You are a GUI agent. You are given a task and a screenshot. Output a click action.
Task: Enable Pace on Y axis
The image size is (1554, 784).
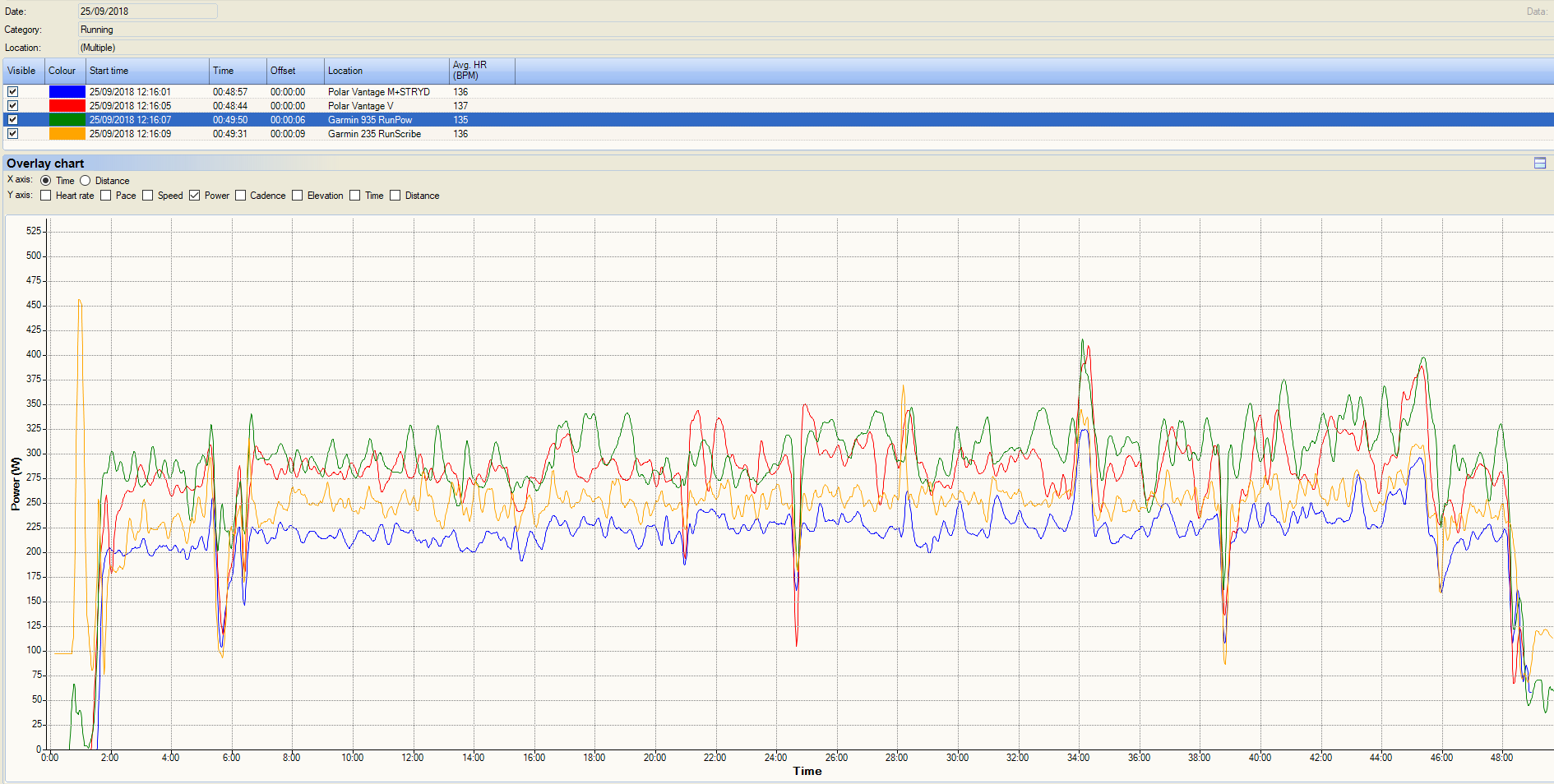click(x=106, y=196)
